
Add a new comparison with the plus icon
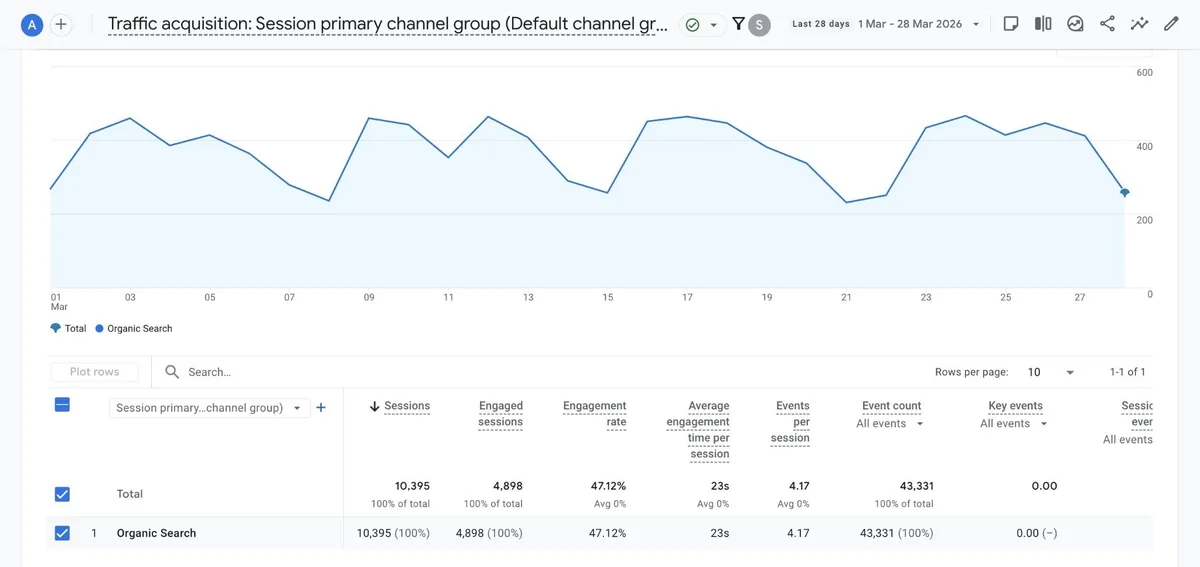pos(61,25)
